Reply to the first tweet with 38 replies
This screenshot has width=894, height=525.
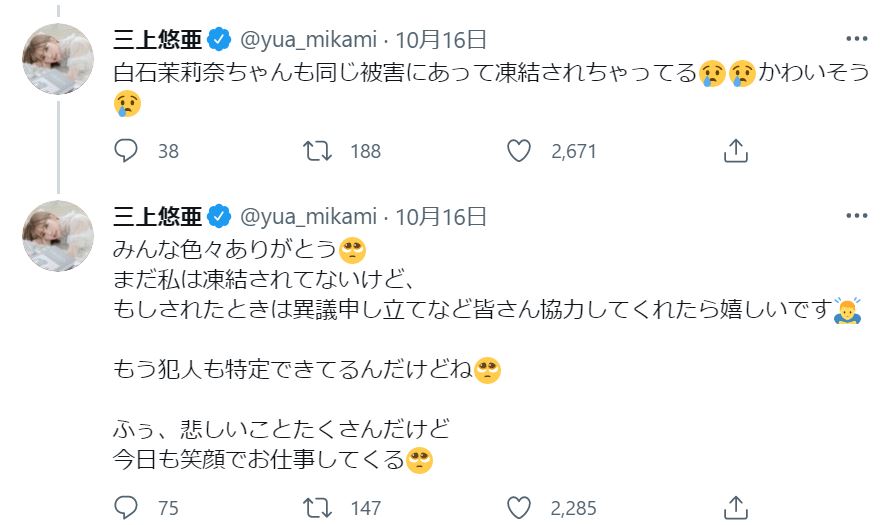(x=126, y=151)
